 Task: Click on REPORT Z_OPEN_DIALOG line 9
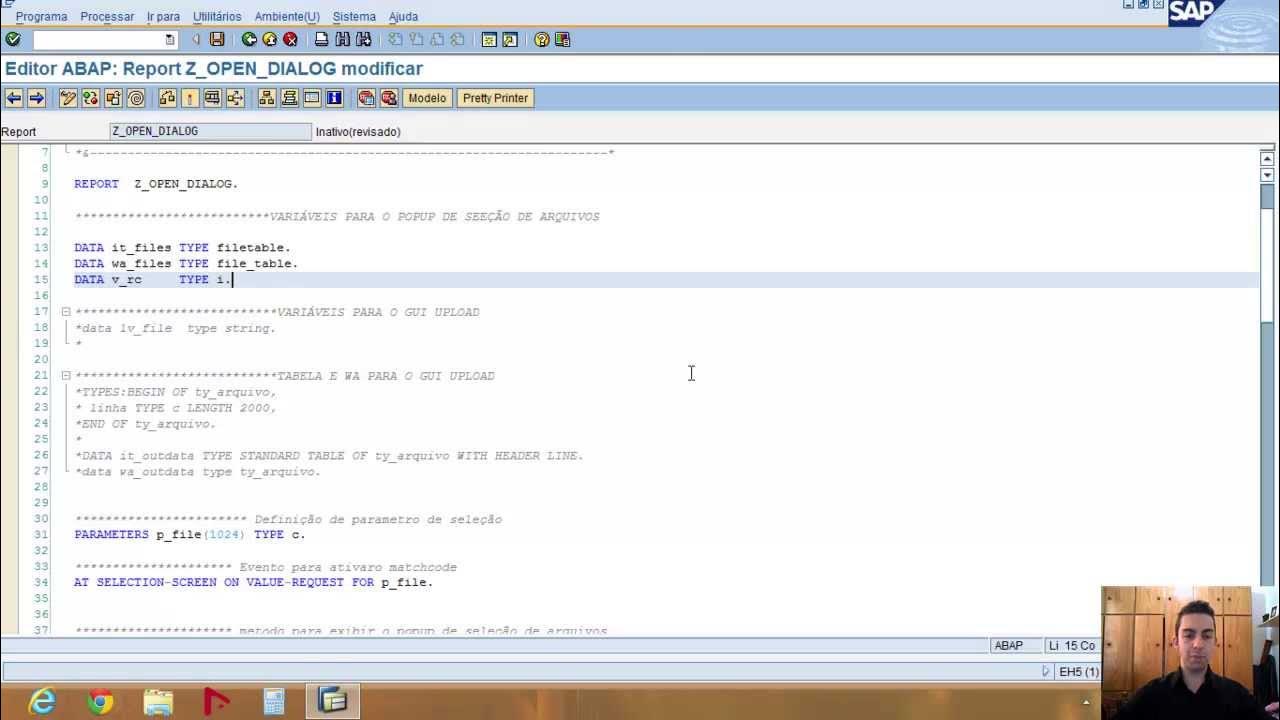pyautogui.click(x=156, y=184)
